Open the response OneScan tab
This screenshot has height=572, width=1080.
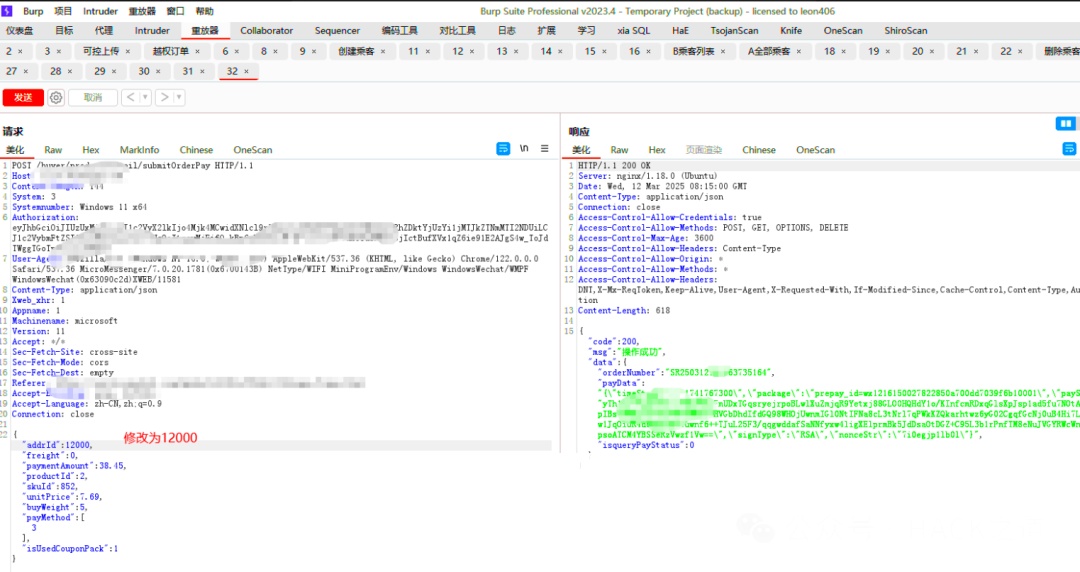click(816, 150)
